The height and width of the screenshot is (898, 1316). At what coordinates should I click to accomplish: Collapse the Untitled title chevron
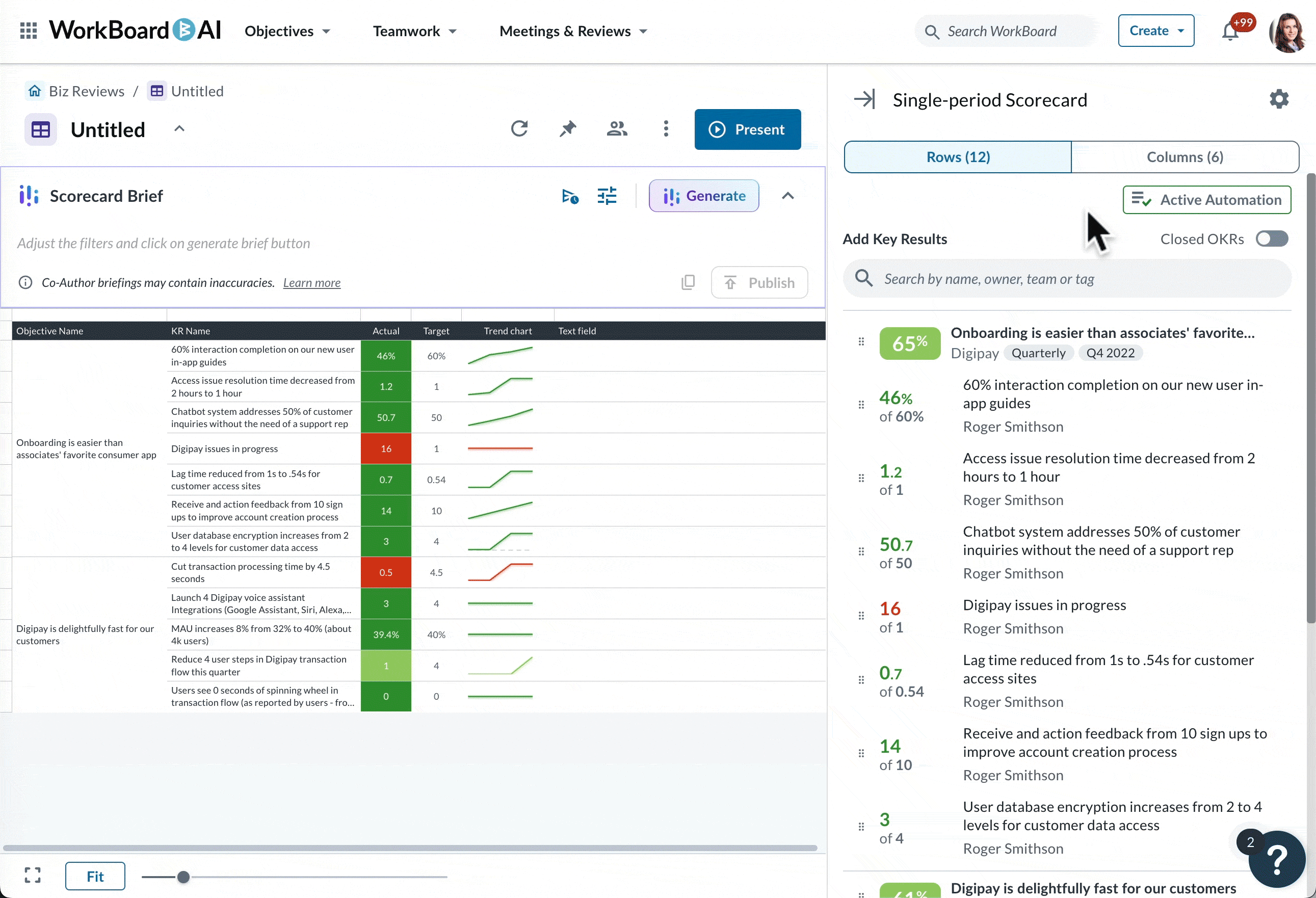(179, 128)
